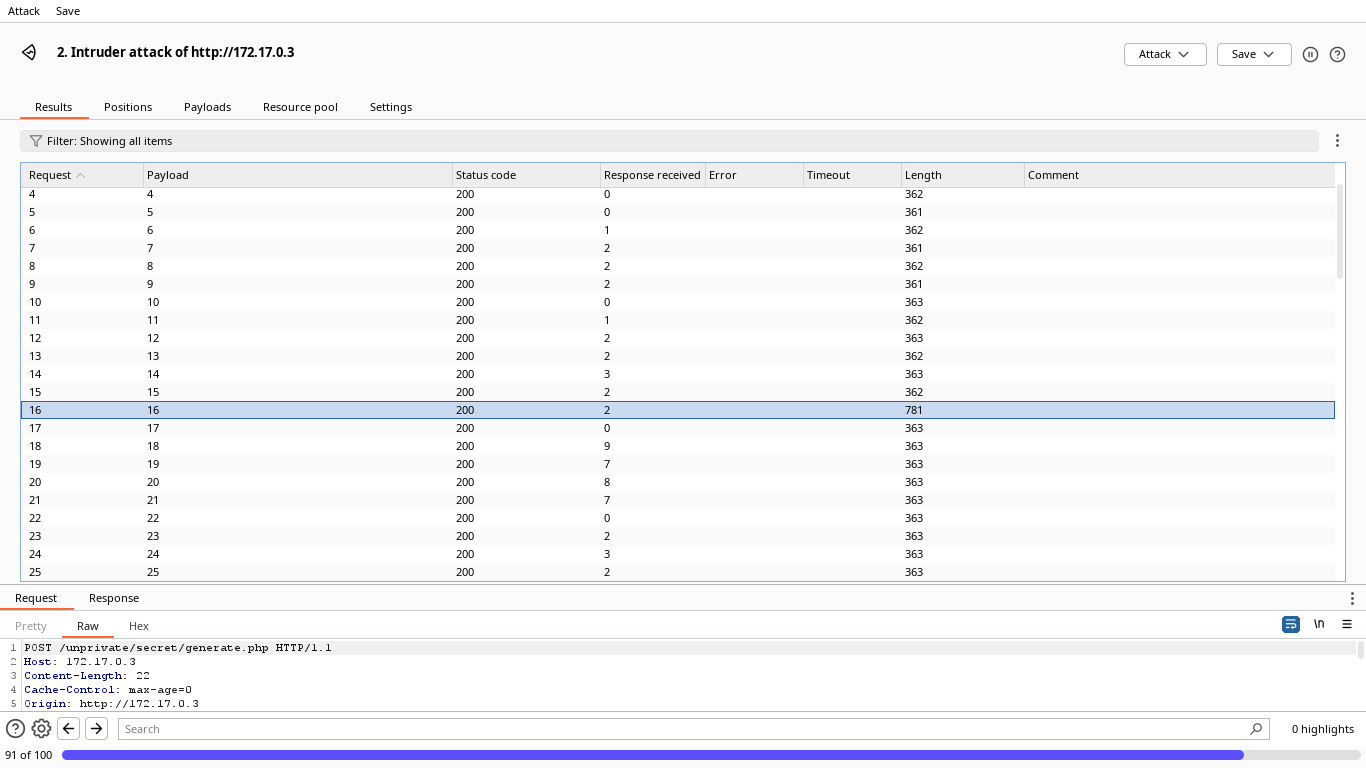This screenshot has height=768, width=1366.
Task: Click the magnifier icon in search box
Action: [1256, 729]
